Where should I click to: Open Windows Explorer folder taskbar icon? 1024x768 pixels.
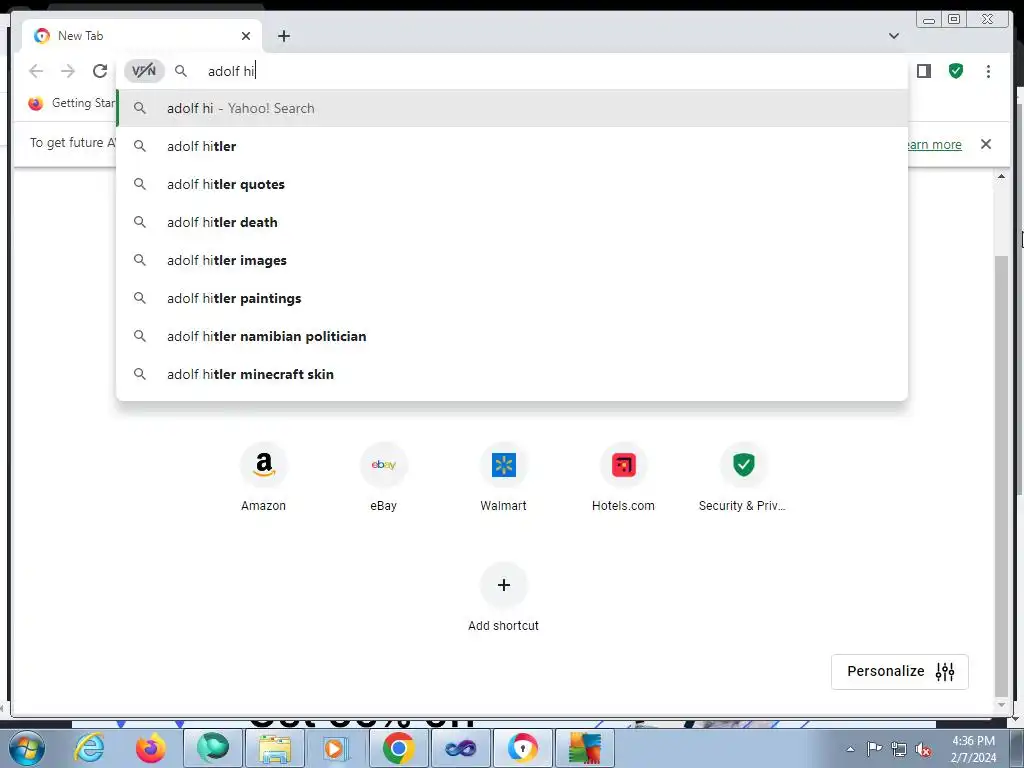pos(275,748)
